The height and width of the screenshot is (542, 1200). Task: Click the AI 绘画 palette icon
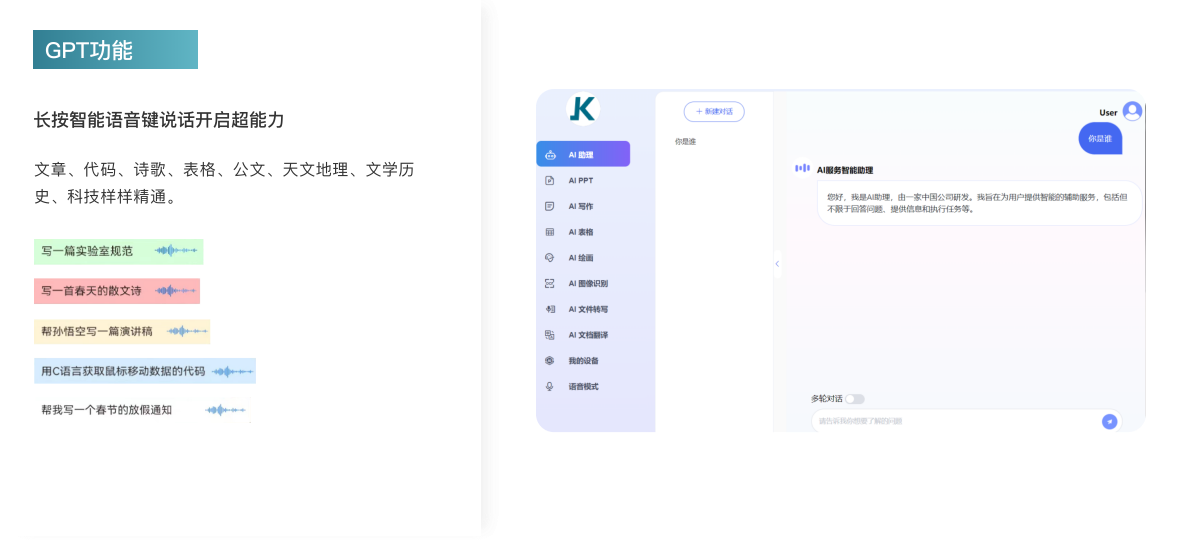pyautogui.click(x=549, y=258)
